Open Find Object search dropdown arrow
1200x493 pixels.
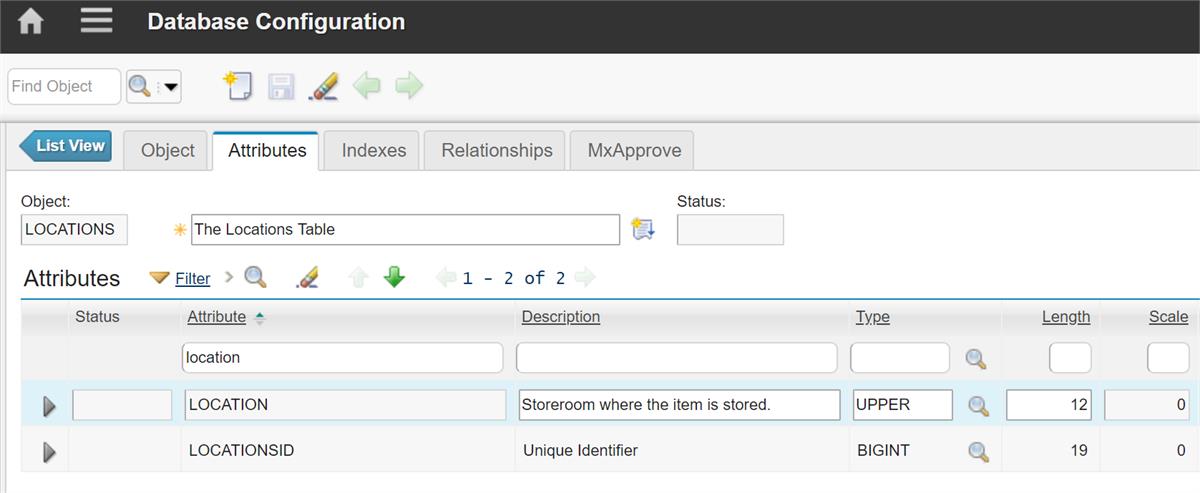(x=171, y=87)
